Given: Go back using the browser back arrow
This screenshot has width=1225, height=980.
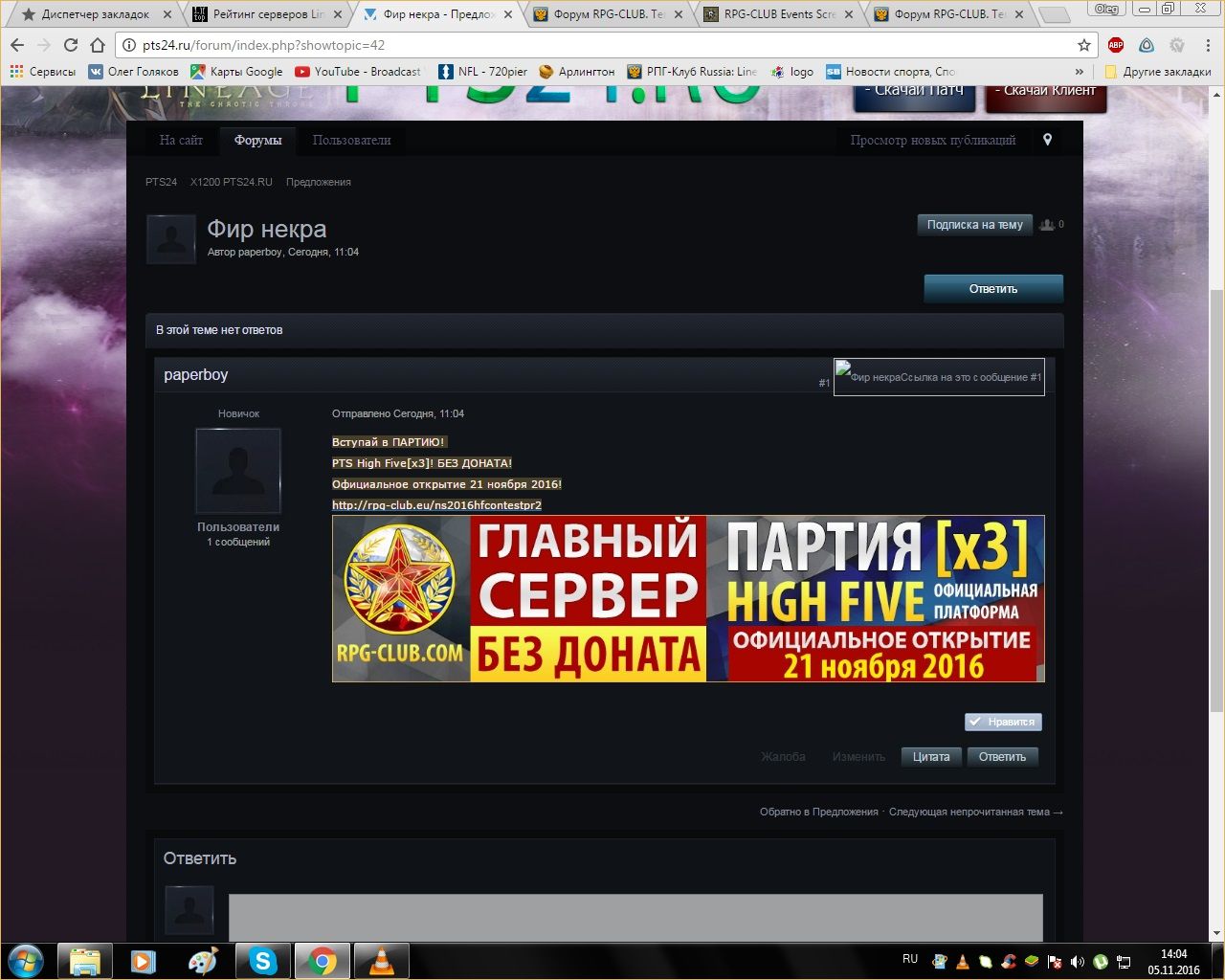Looking at the screenshot, I should tap(17, 45).
